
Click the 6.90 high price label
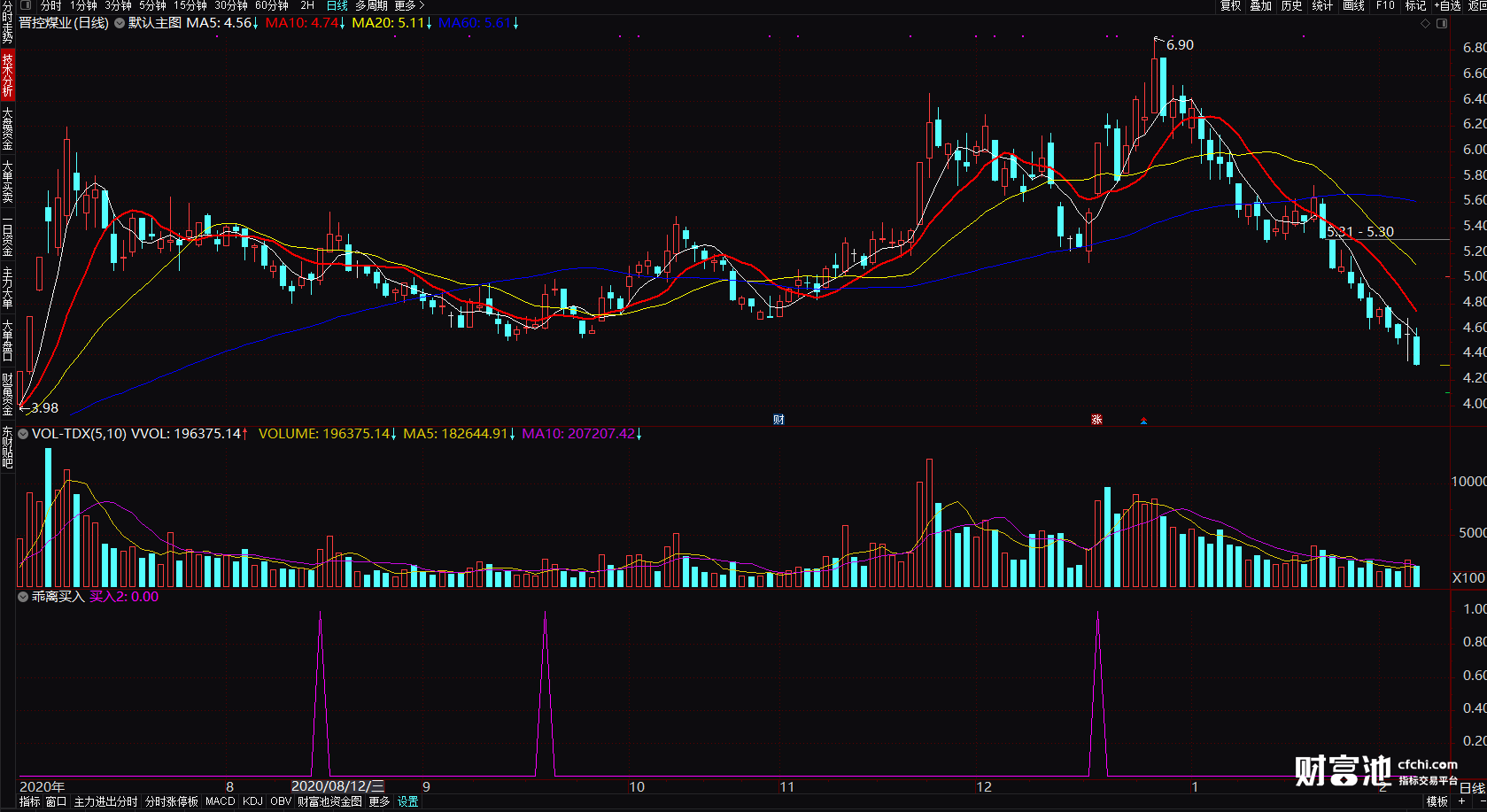coord(1180,45)
